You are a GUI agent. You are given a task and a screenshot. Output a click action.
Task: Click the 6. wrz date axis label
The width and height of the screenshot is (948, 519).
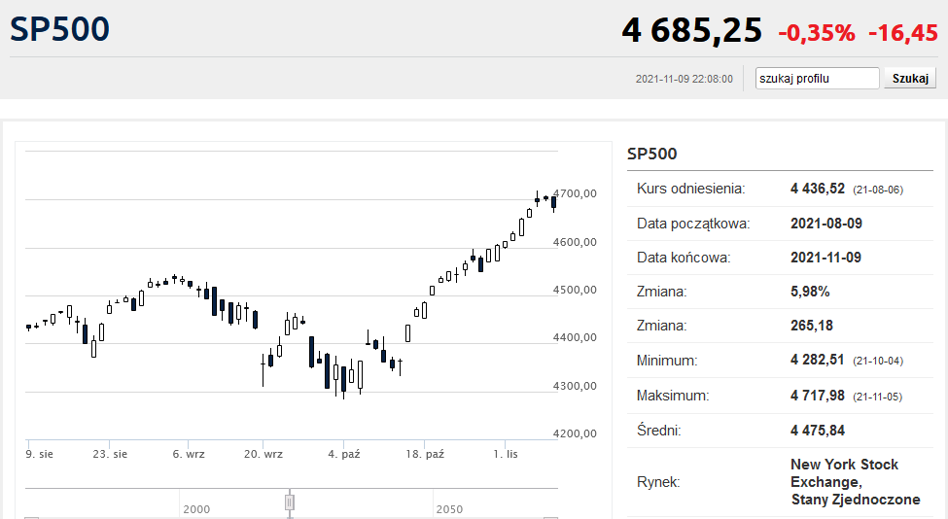[x=189, y=454]
